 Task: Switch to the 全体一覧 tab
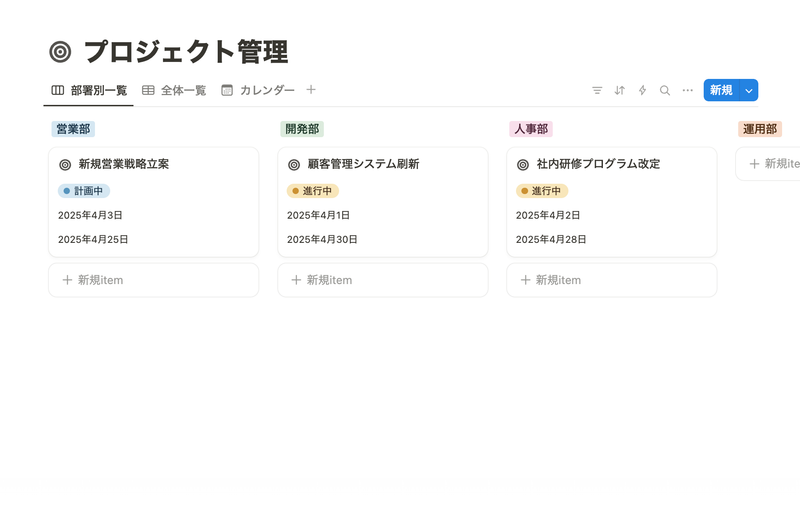tap(174, 90)
